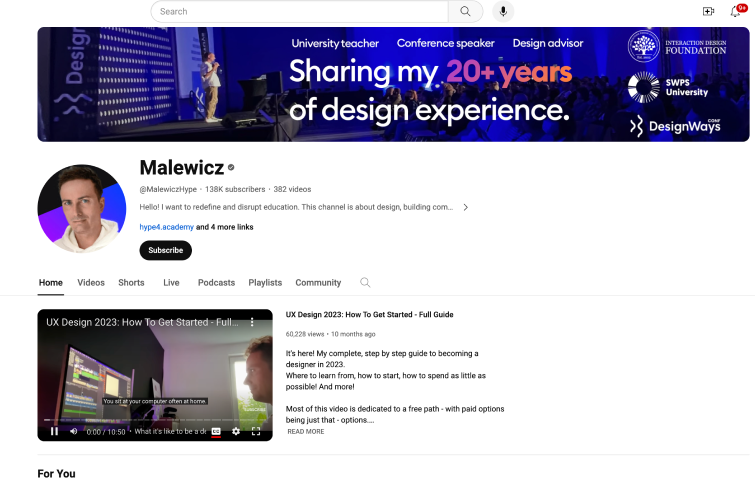Mute the video with the speaker icon
The image size is (755, 488).
[74, 431]
